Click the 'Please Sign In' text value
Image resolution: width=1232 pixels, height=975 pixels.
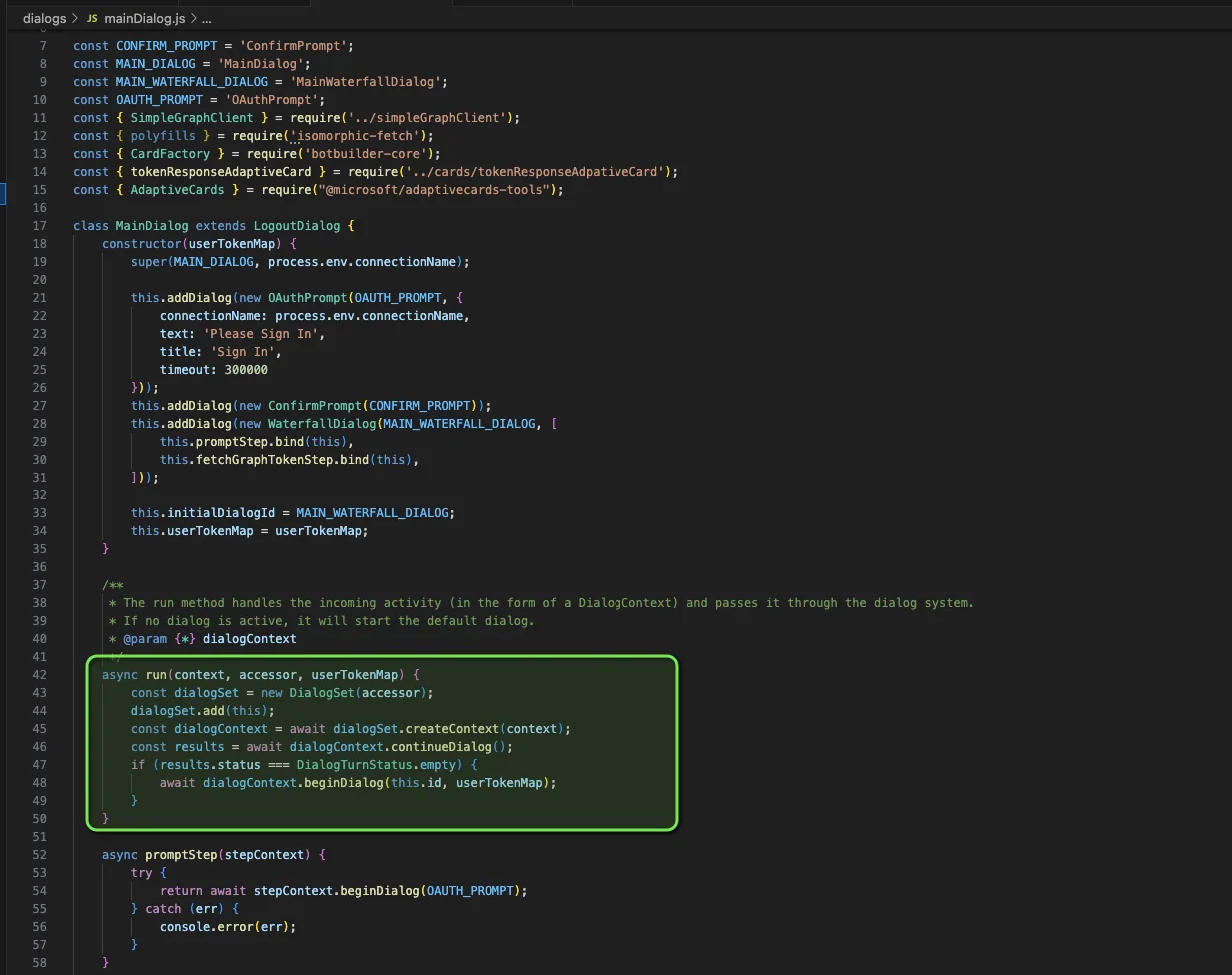pos(261,334)
